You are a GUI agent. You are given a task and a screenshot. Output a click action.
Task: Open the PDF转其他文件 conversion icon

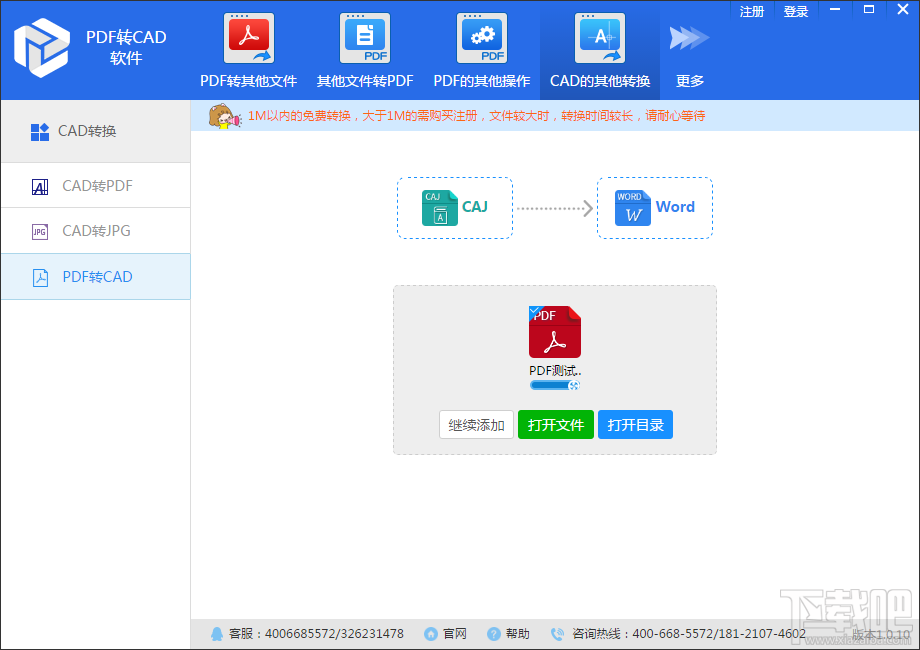(x=248, y=39)
